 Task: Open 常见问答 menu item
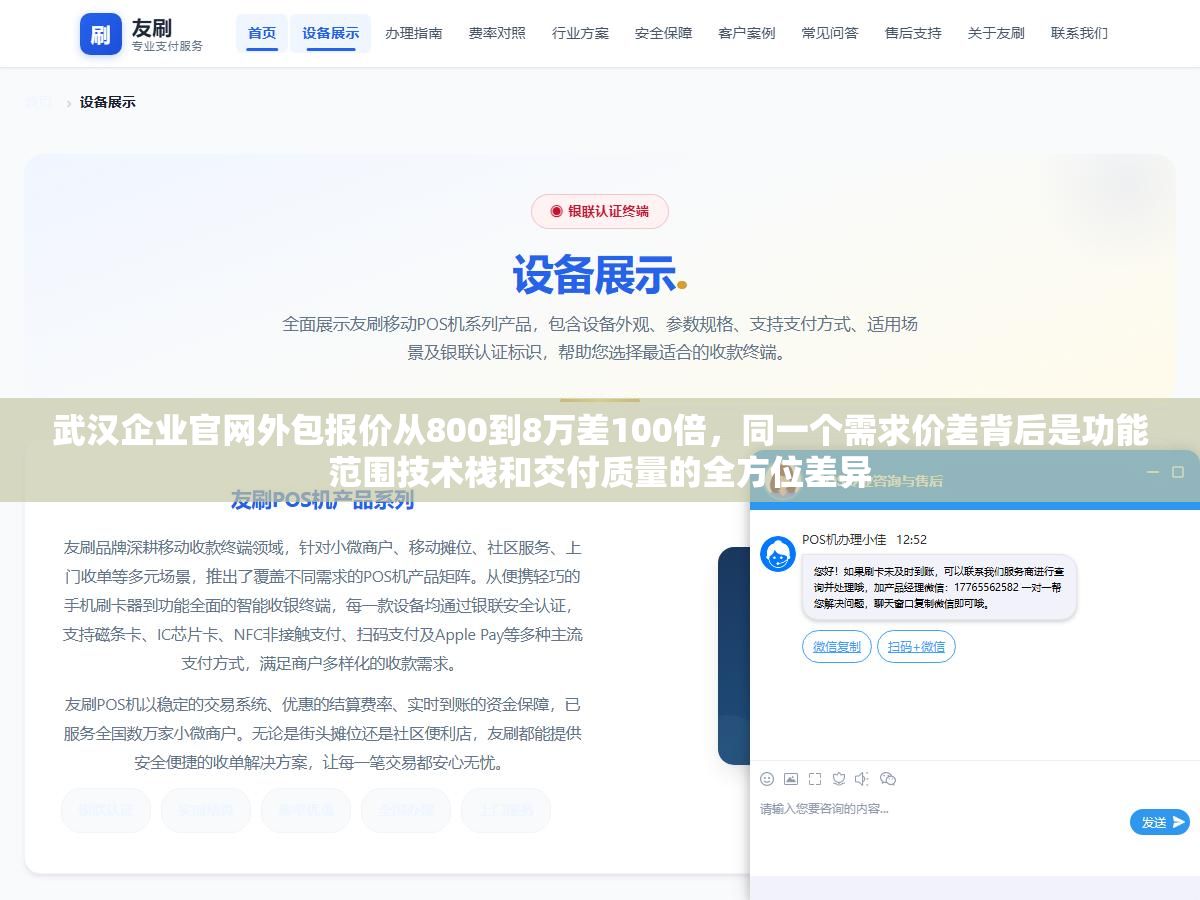[829, 33]
